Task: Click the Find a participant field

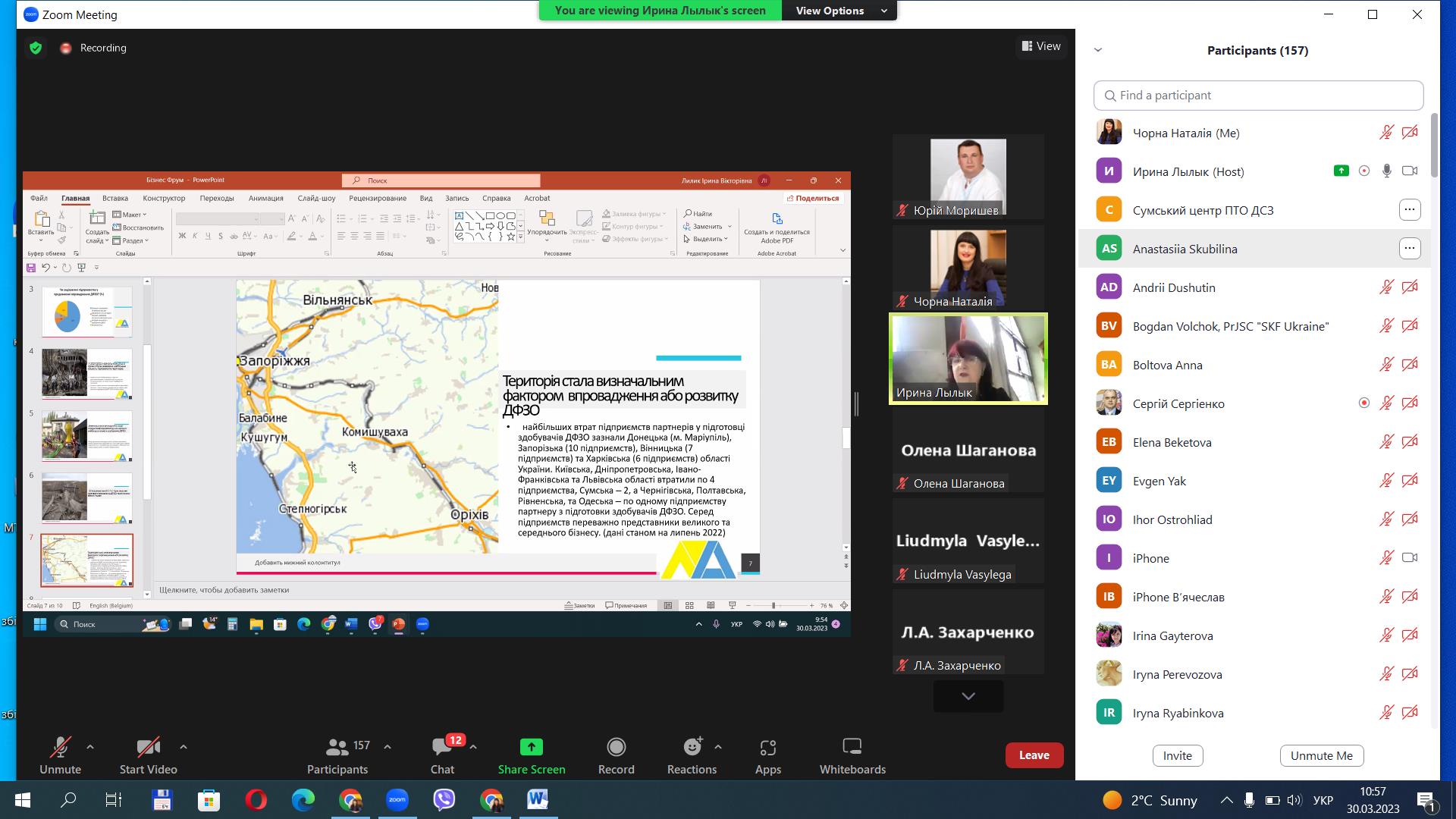Action: [x=1258, y=96]
